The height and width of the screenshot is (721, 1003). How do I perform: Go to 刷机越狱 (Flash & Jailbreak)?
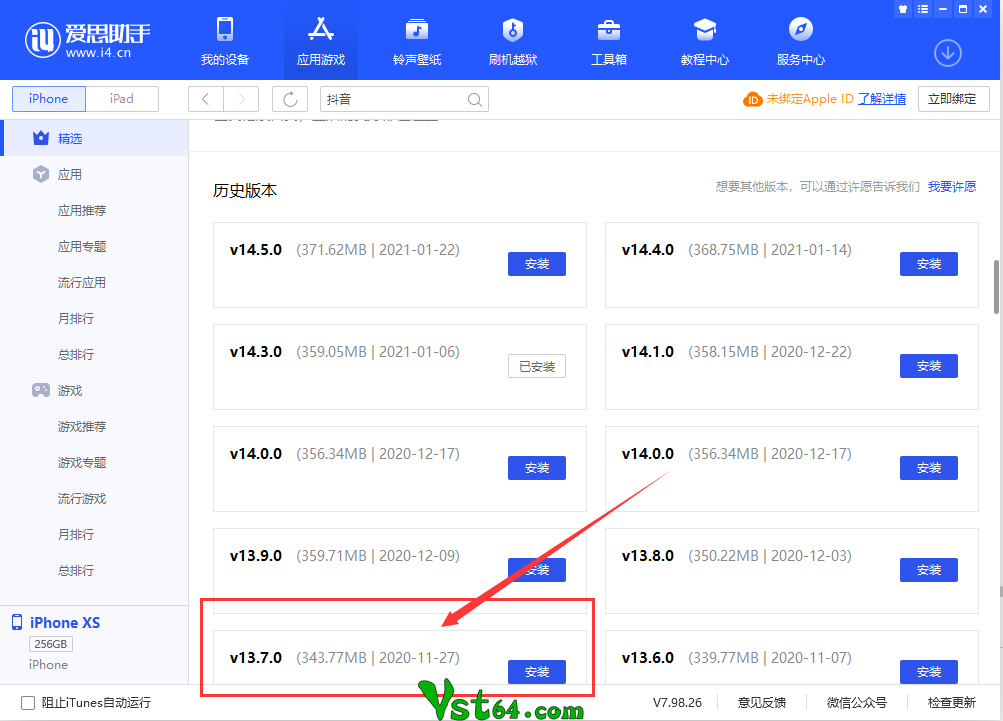[x=512, y=41]
